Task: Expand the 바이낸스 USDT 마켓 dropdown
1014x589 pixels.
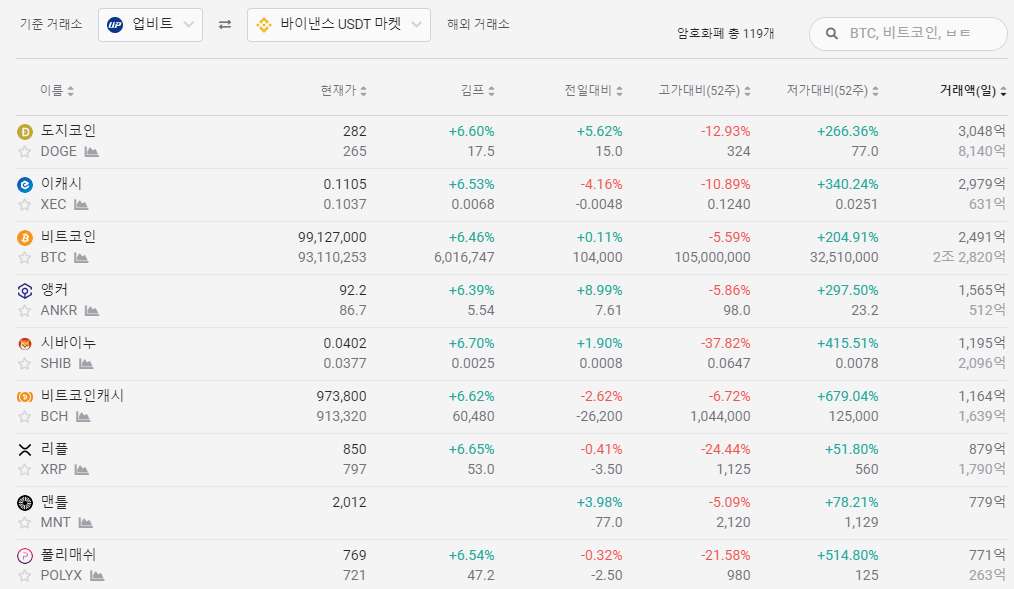Action: (339, 24)
